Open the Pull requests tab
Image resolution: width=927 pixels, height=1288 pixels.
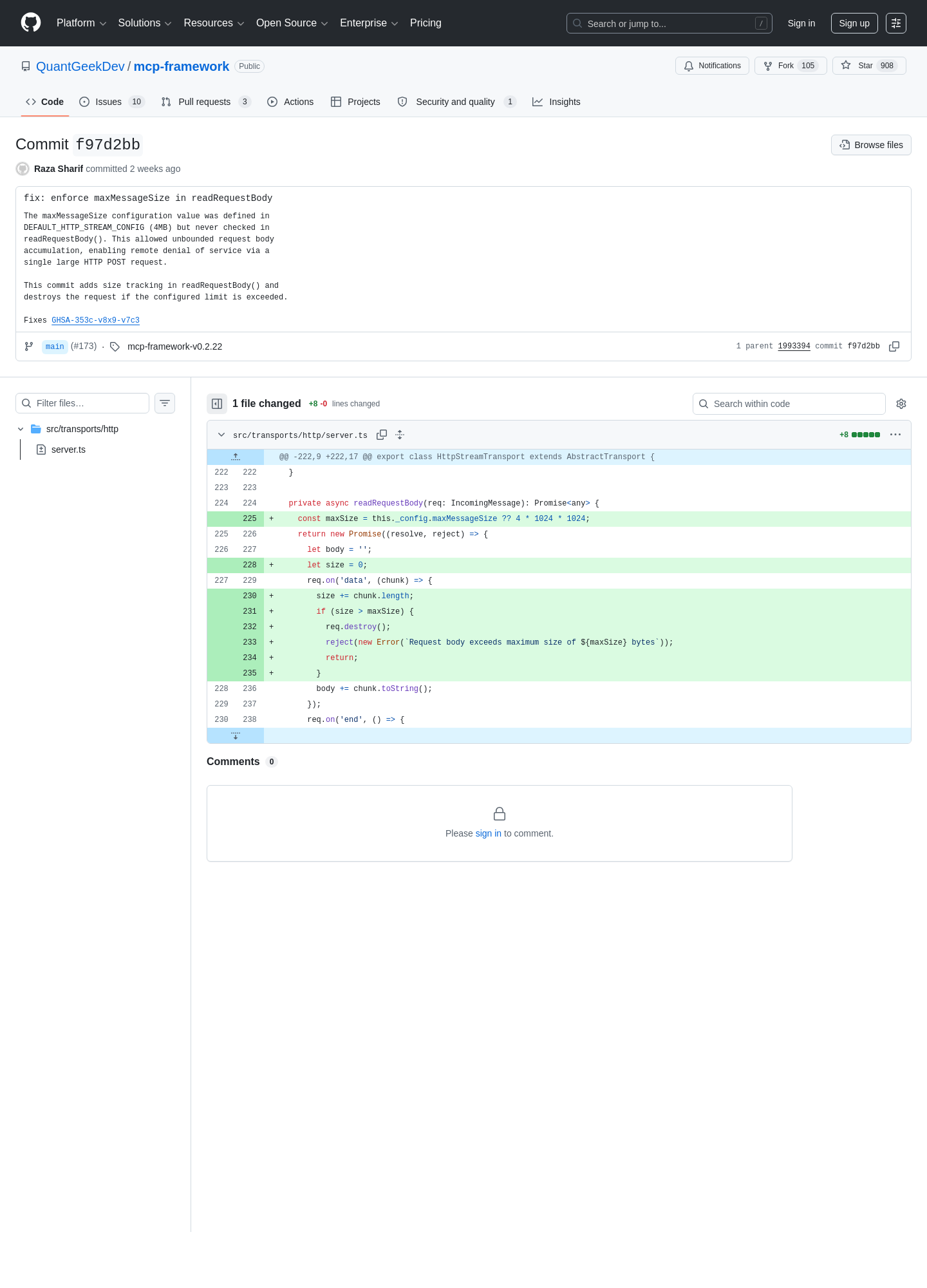point(205,102)
